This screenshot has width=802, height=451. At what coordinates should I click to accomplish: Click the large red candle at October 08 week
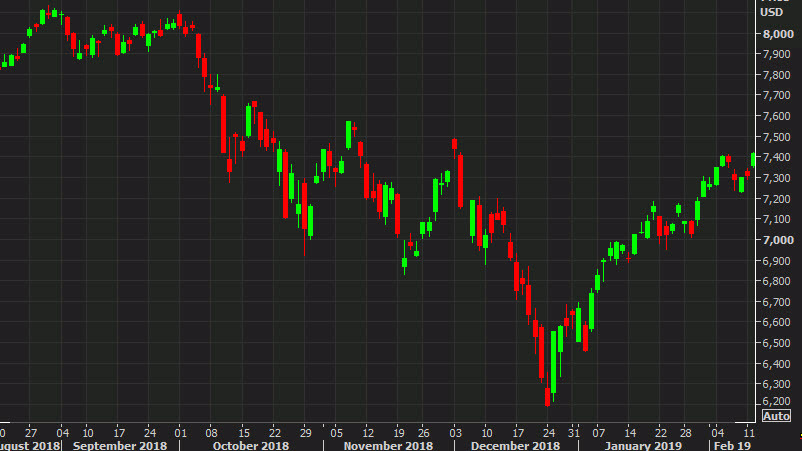224,124
